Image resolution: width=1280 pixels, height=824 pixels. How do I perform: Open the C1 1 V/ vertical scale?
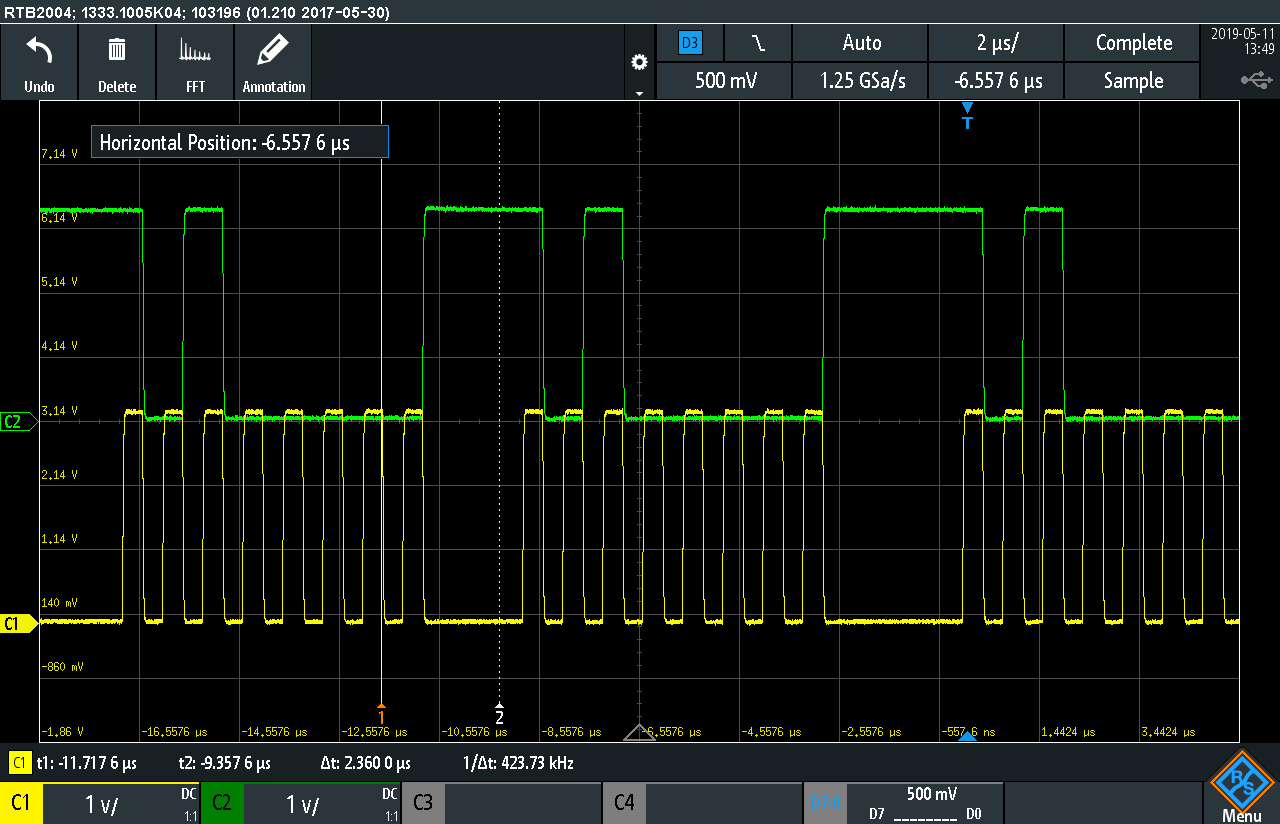tap(121, 803)
